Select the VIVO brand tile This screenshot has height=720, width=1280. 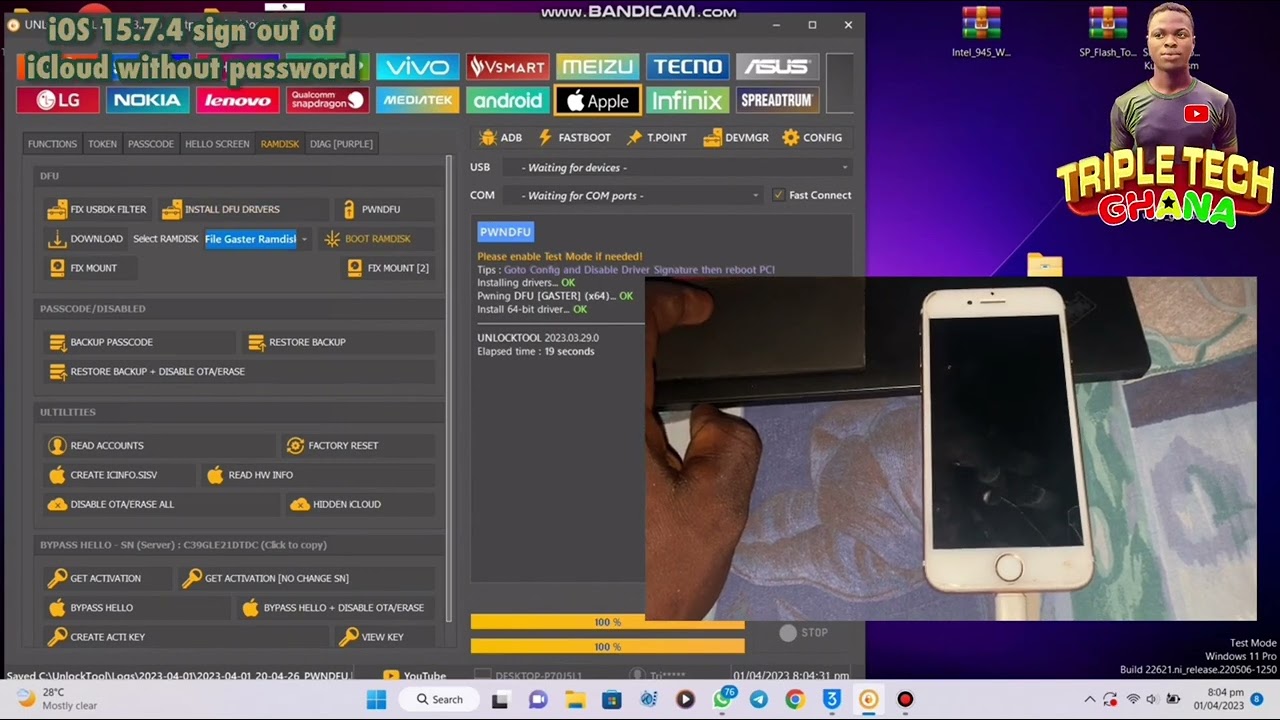[417, 67]
